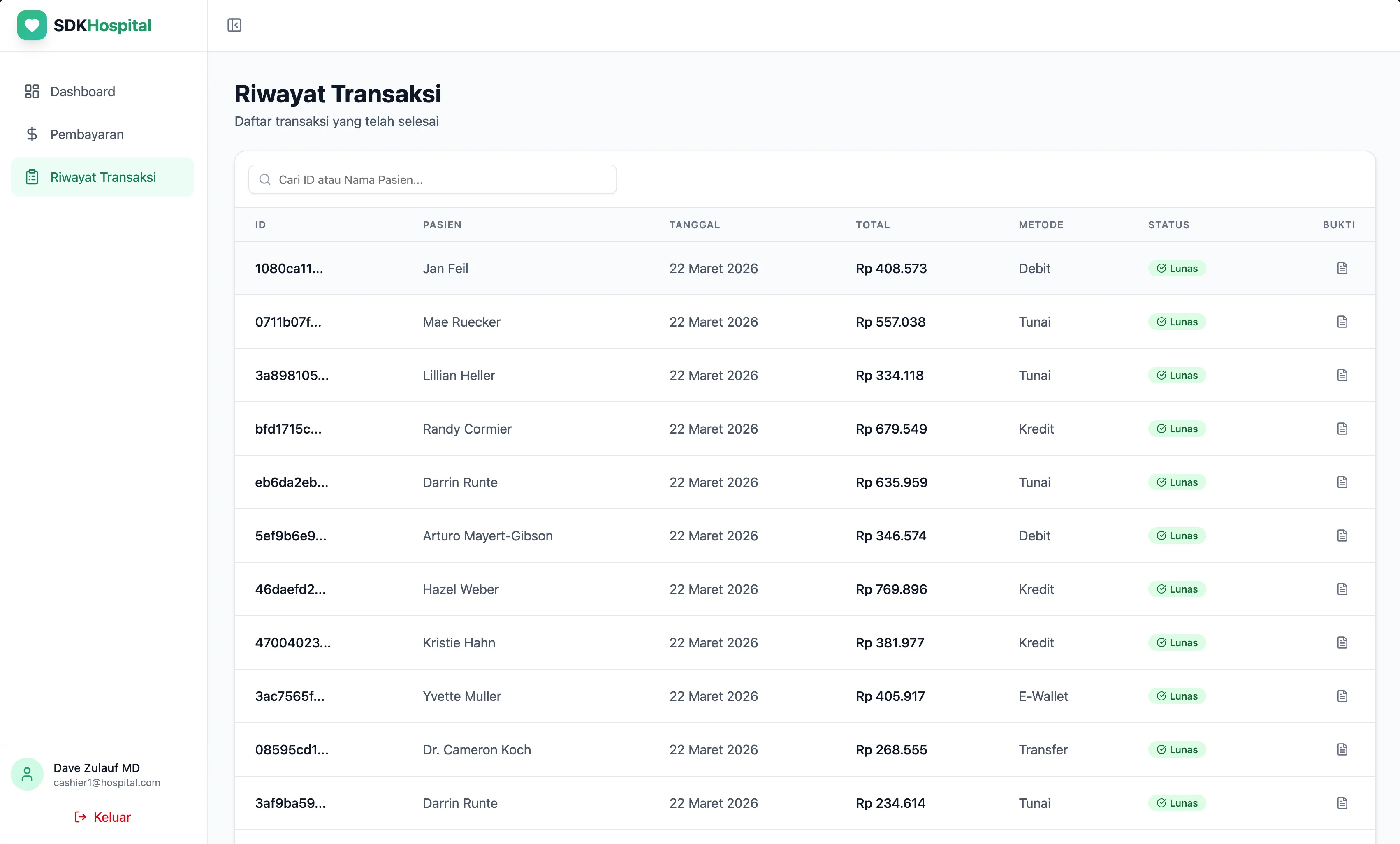
Task: Open the bukti receipt icon for Jan Feil
Action: click(x=1342, y=268)
